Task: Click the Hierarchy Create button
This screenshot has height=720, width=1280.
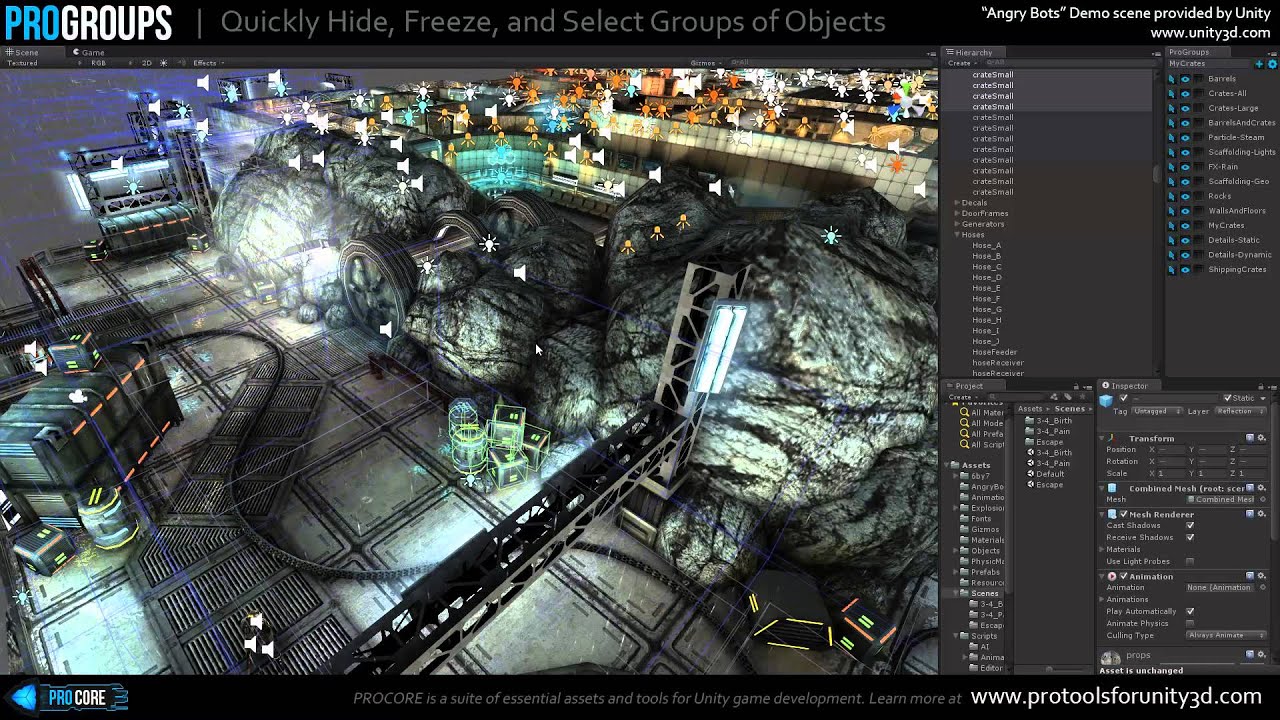Action: pyautogui.click(x=960, y=63)
